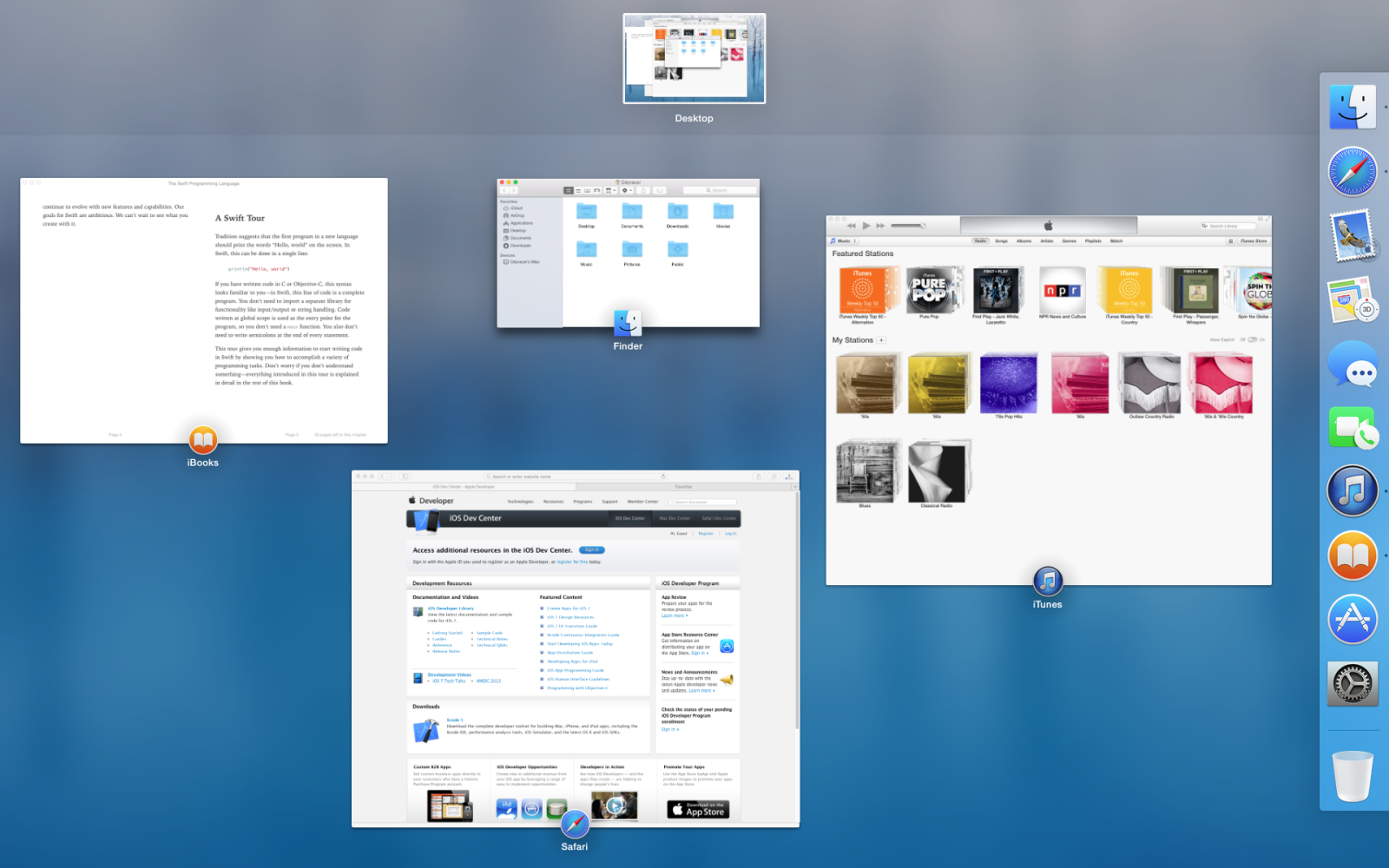Open the Downloads folder in Finder window
This screenshot has width=1389, height=868.
coord(678,215)
